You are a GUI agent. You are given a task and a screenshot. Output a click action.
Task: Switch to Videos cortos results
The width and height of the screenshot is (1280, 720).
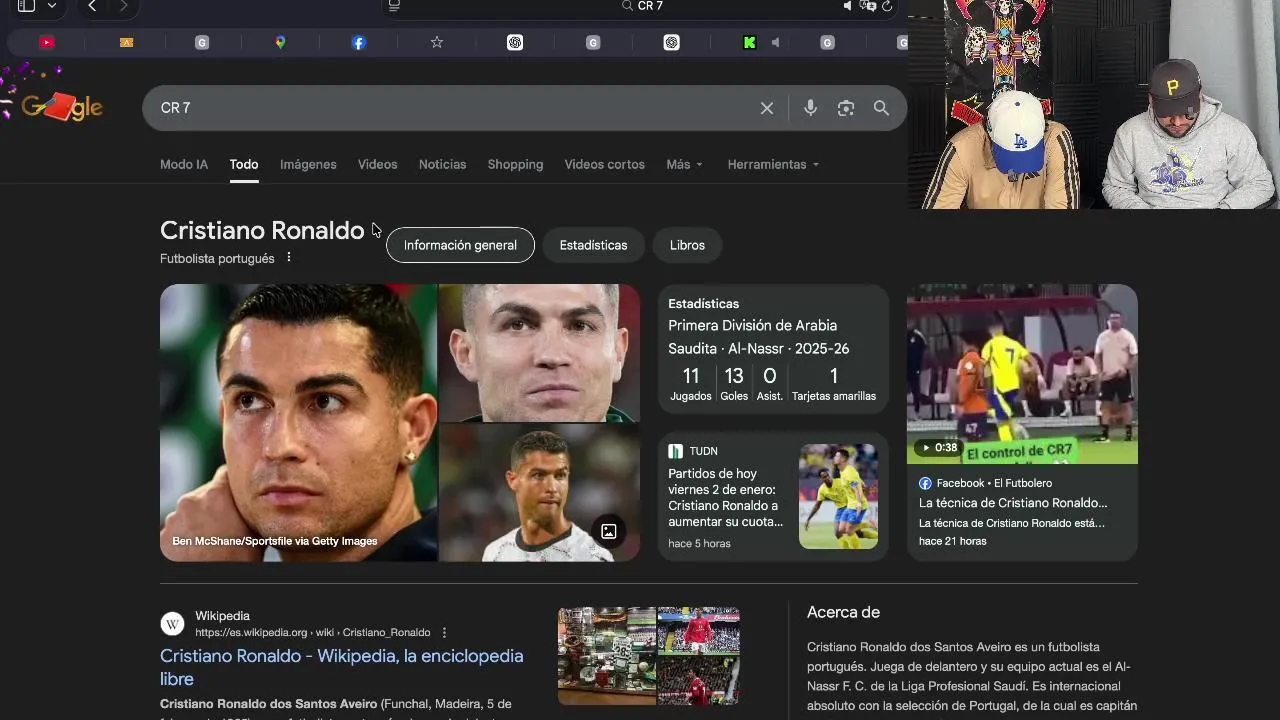point(604,164)
